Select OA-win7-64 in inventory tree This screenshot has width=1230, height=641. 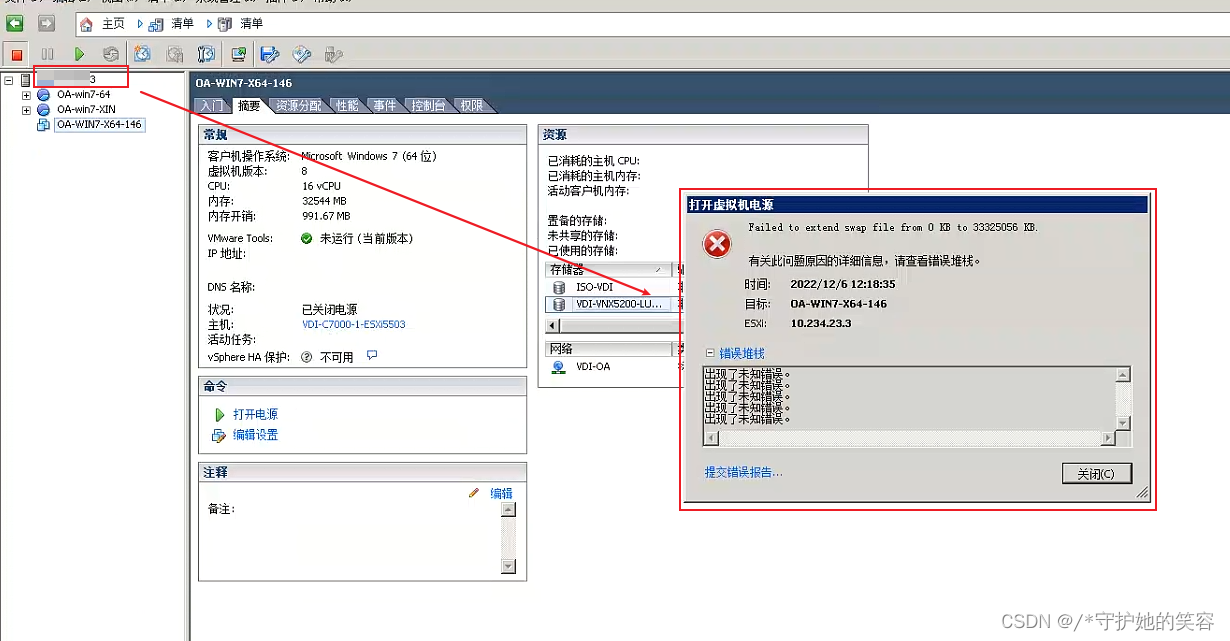[x=83, y=95]
